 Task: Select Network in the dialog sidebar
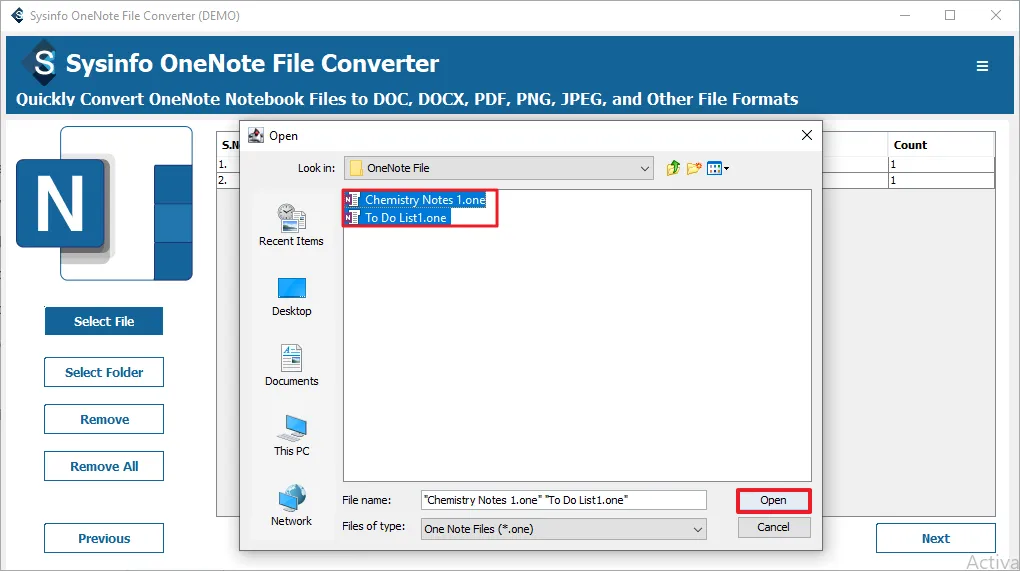(x=291, y=505)
